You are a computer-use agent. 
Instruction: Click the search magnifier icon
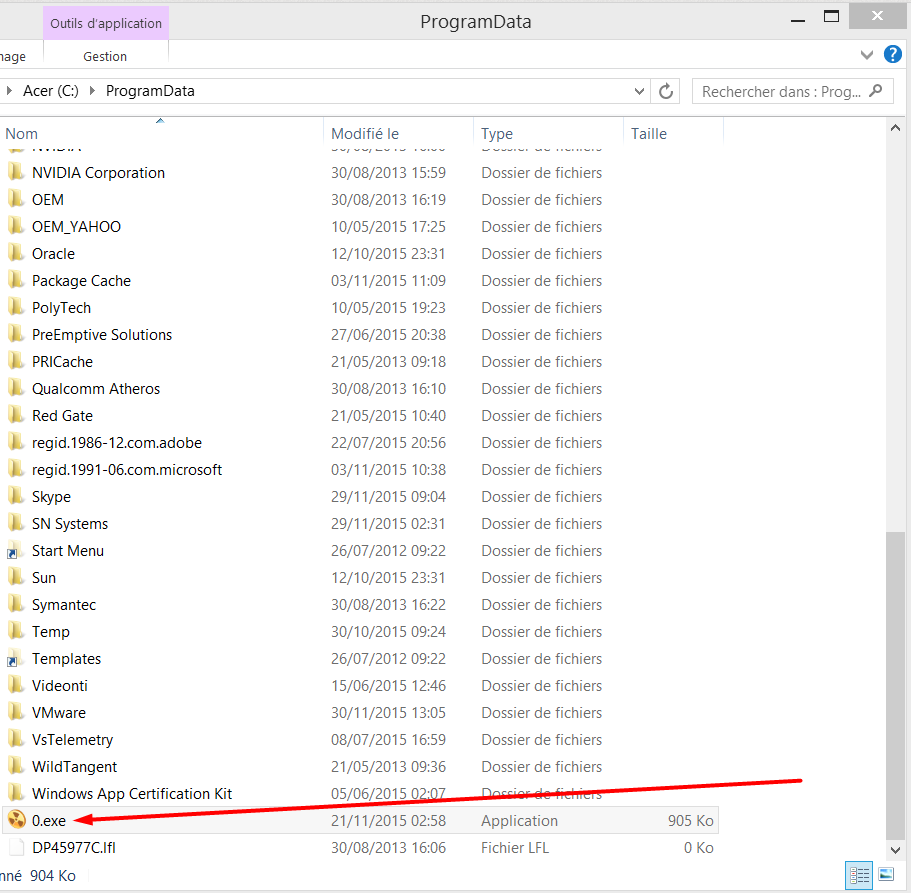coord(876,91)
